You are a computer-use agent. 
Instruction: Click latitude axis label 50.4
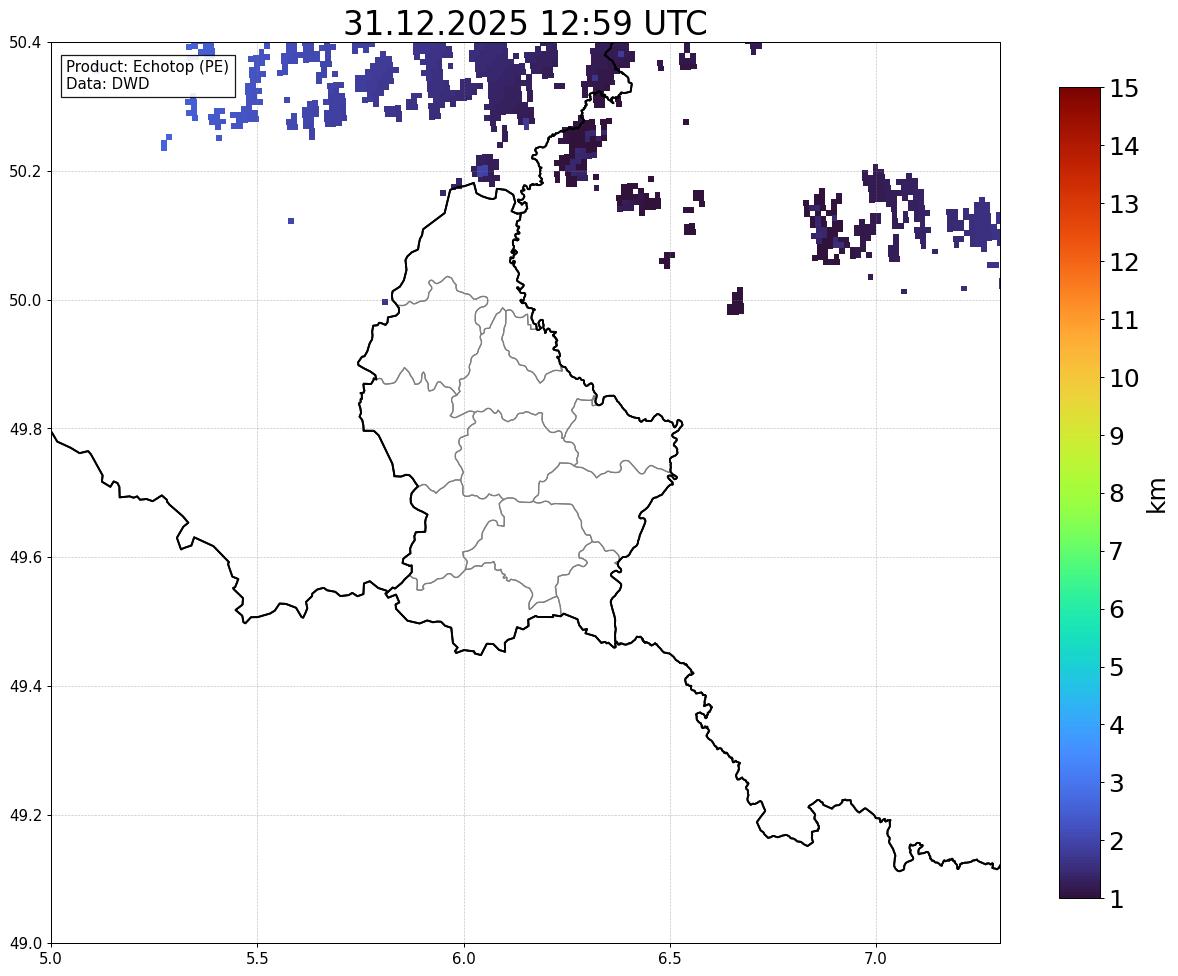(x=25, y=43)
